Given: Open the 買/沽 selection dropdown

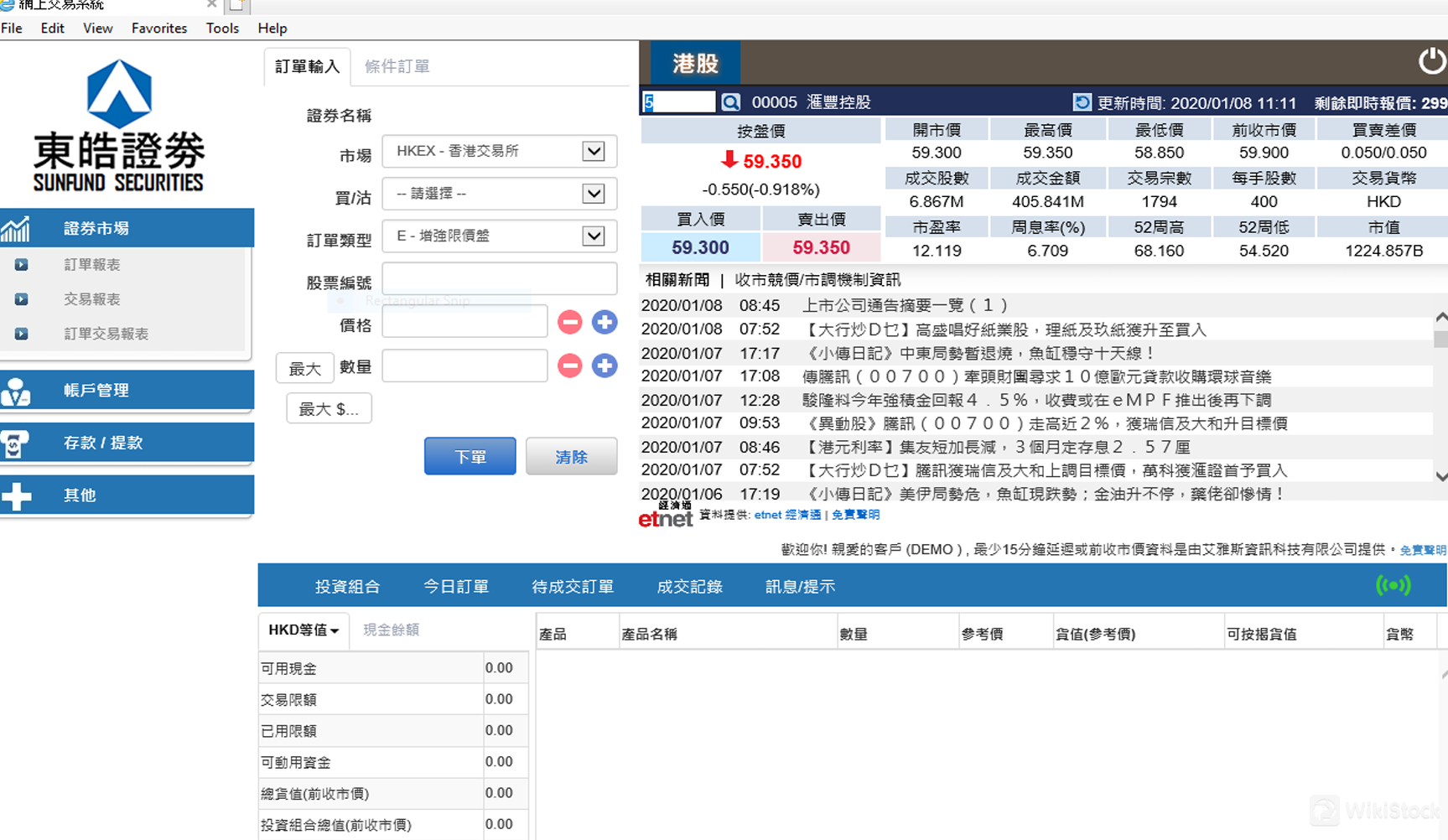Looking at the screenshot, I should point(500,194).
